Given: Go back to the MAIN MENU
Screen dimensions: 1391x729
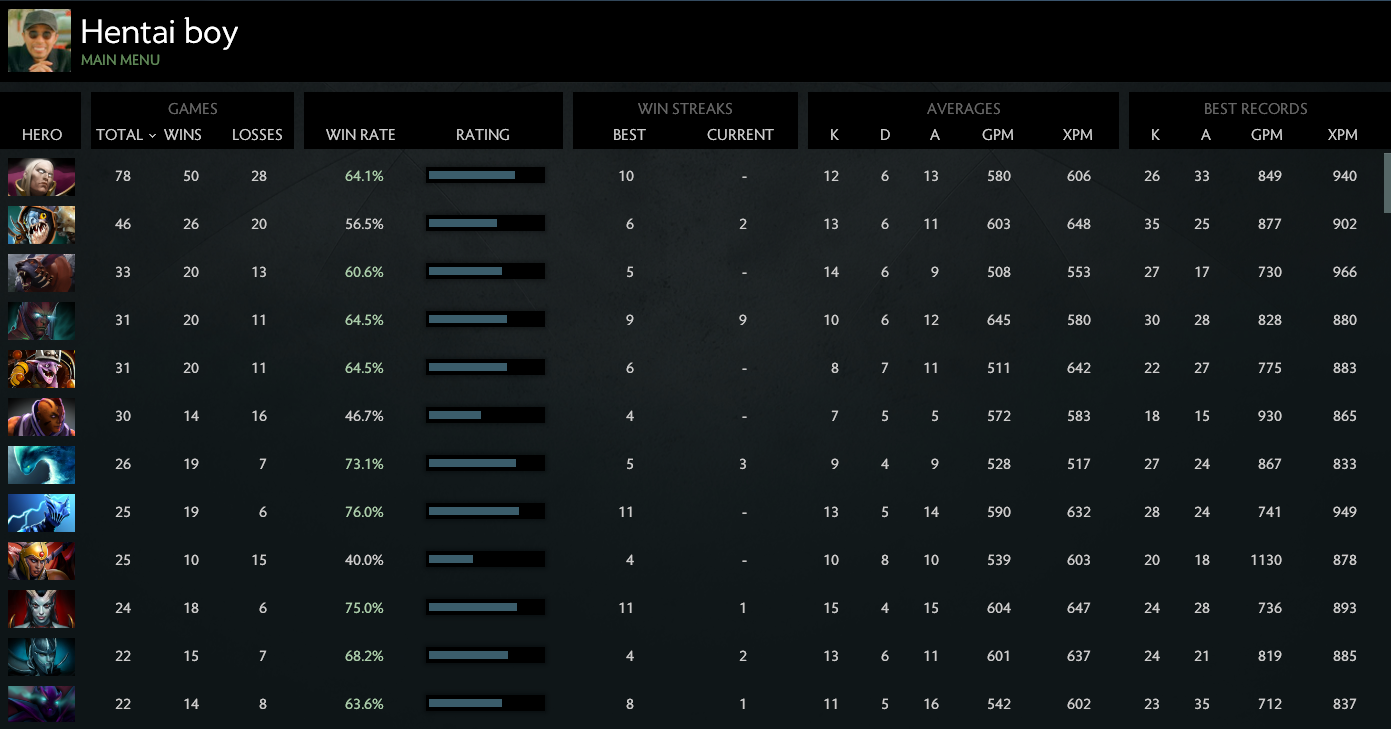Looking at the screenshot, I should point(120,59).
